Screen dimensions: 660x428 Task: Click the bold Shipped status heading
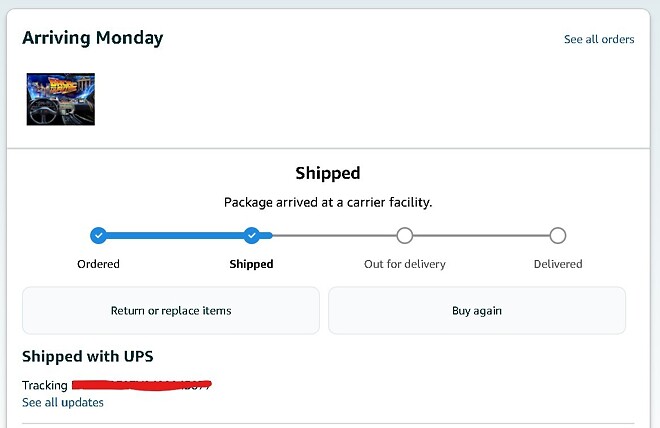coord(328,174)
